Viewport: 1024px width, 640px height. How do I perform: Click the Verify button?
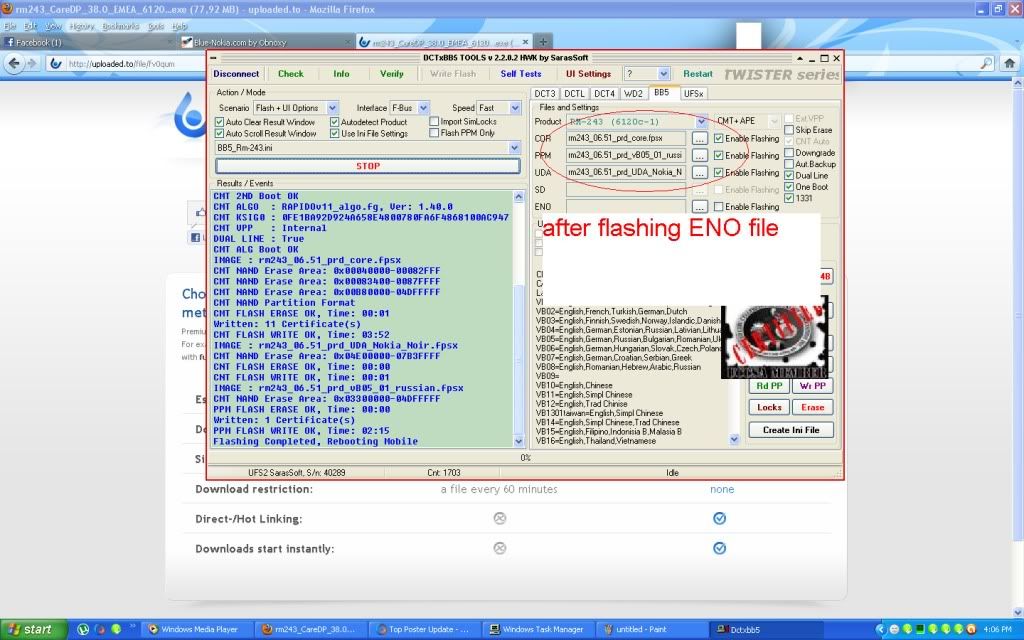392,74
